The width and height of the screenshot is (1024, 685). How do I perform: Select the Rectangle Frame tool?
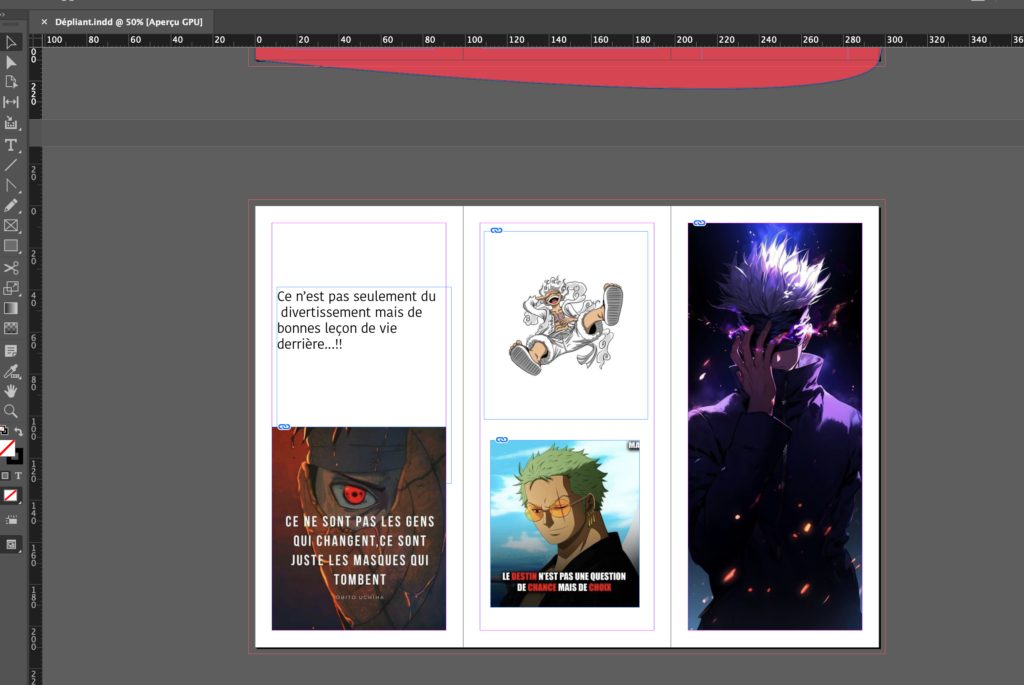point(11,226)
